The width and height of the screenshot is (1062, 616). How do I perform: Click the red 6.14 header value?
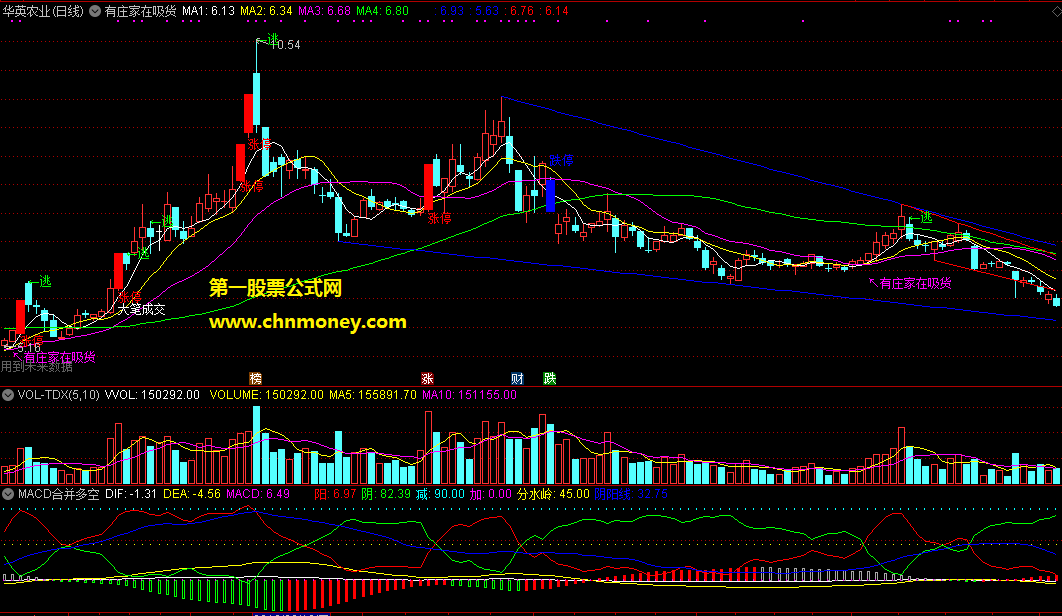point(556,11)
